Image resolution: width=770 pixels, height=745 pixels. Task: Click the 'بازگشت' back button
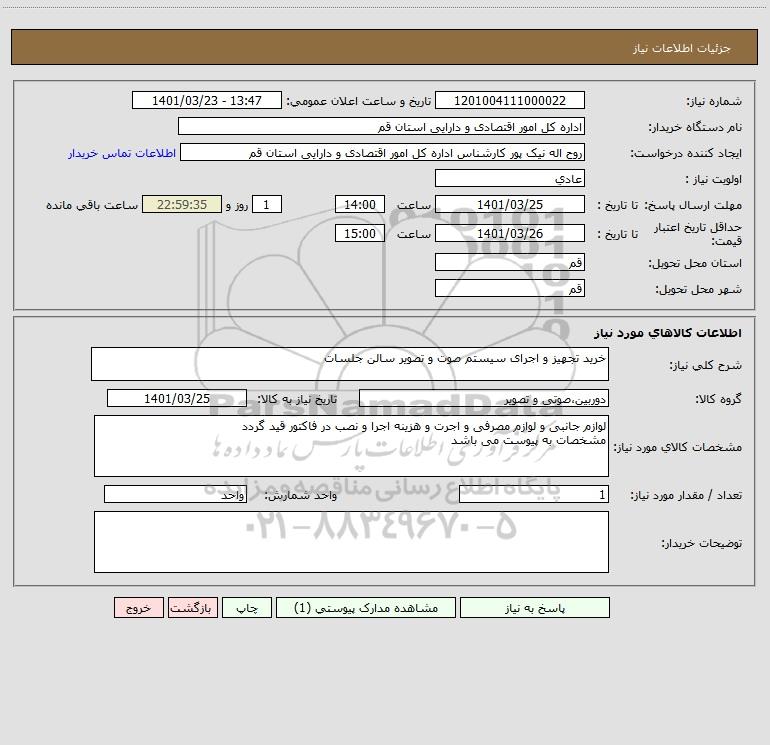(x=192, y=608)
